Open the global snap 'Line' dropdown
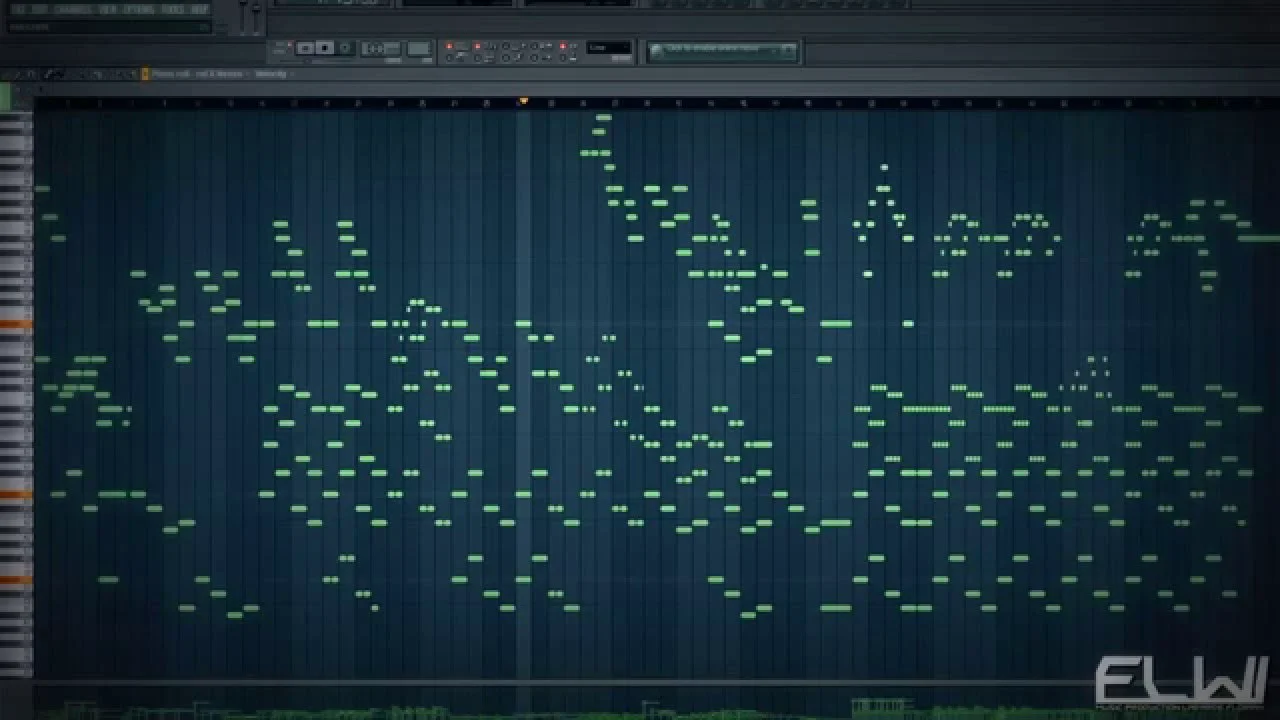The width and height of the screenshot is (1280, 720). (608, 48)
